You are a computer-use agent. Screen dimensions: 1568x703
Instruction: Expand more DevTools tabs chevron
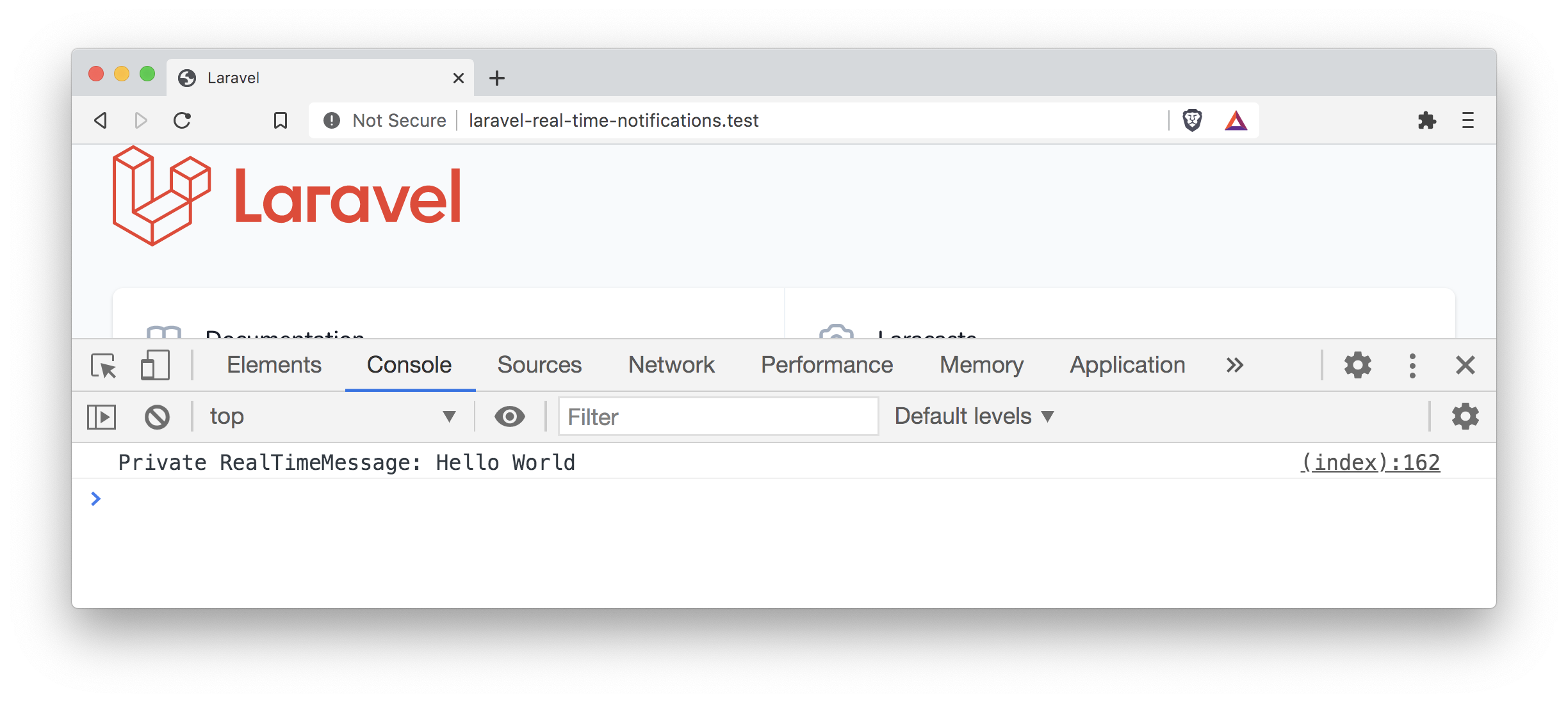coord(1234,365)
